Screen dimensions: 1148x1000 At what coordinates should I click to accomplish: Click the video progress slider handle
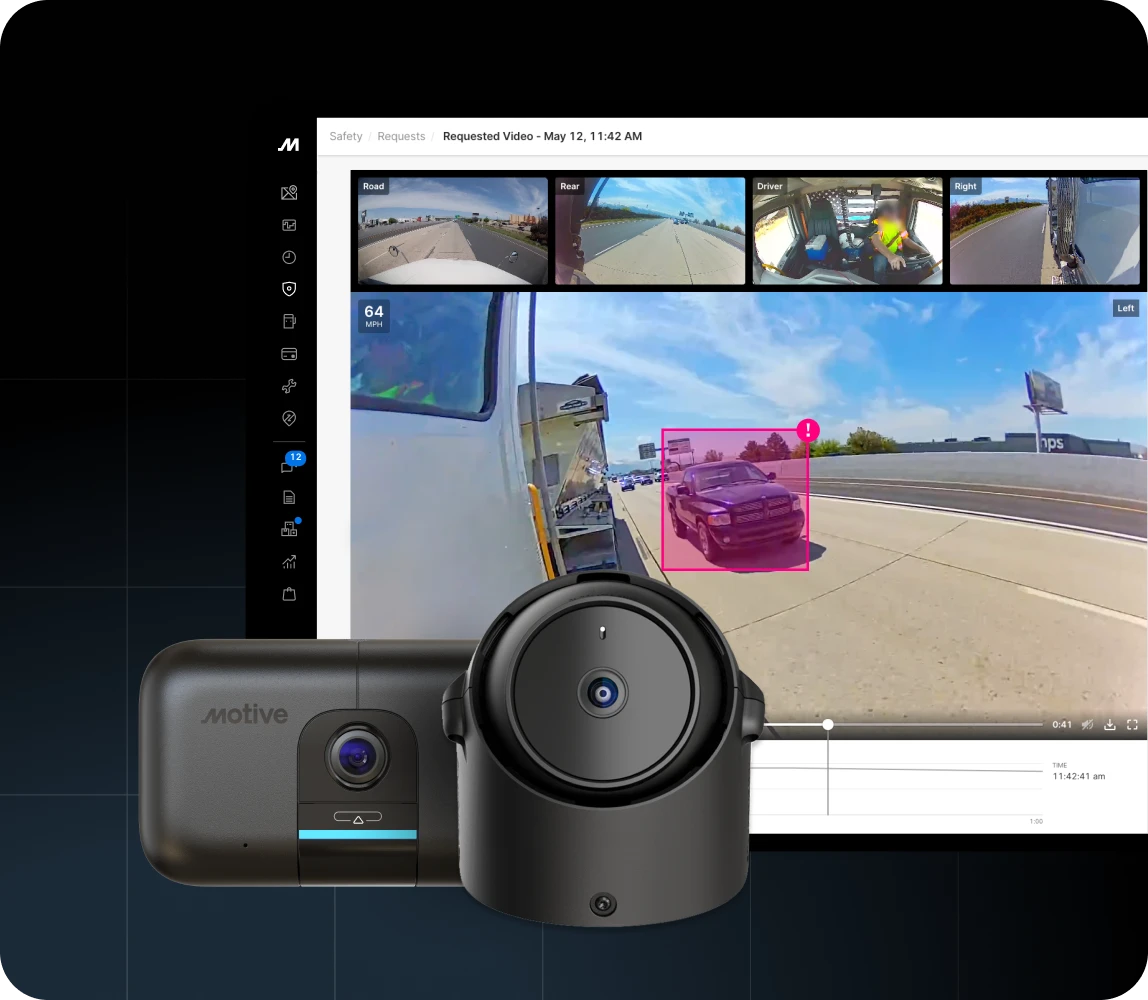pyautogui.click(x=828, y=724)
